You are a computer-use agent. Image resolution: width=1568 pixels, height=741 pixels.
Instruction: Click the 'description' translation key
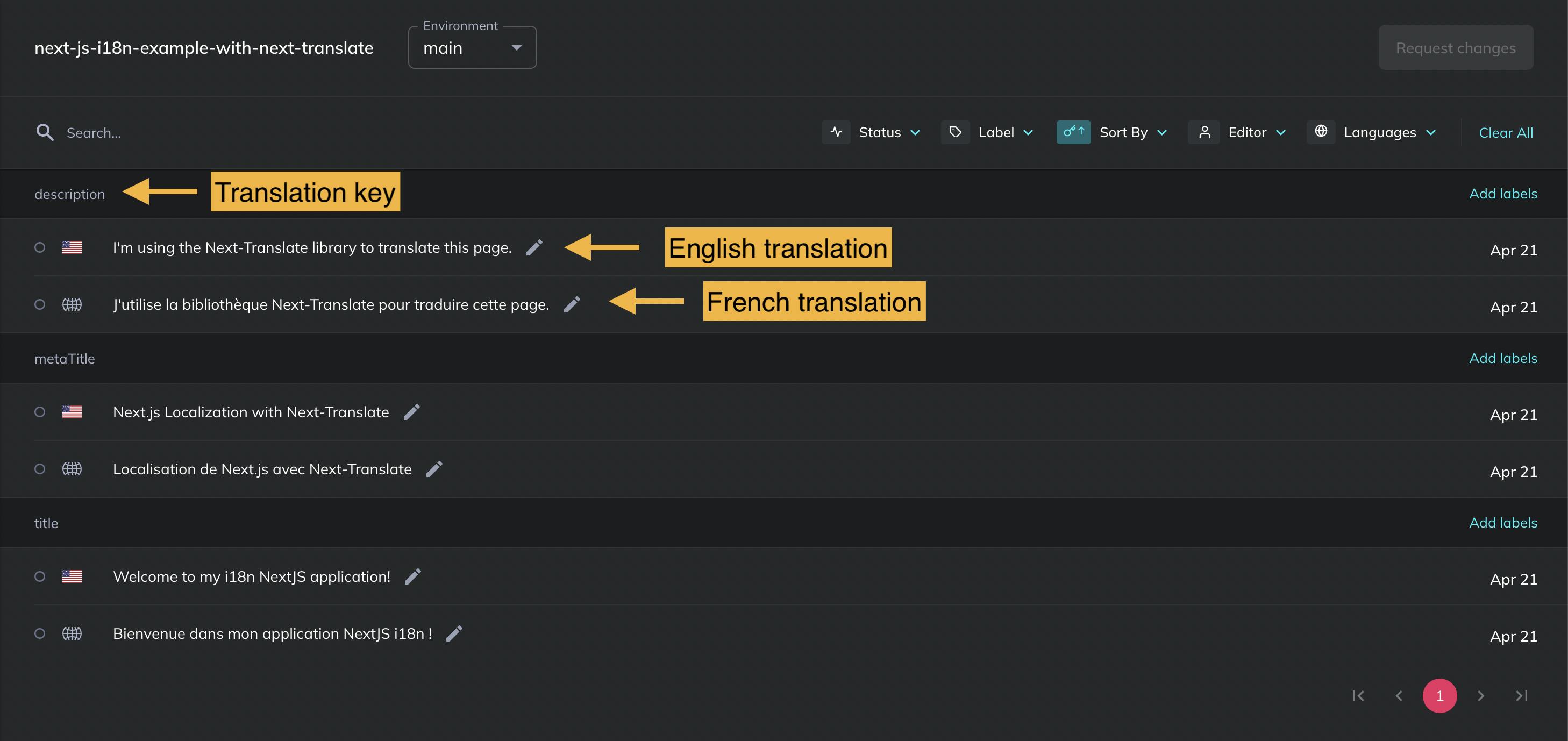(x=69, y=194)
